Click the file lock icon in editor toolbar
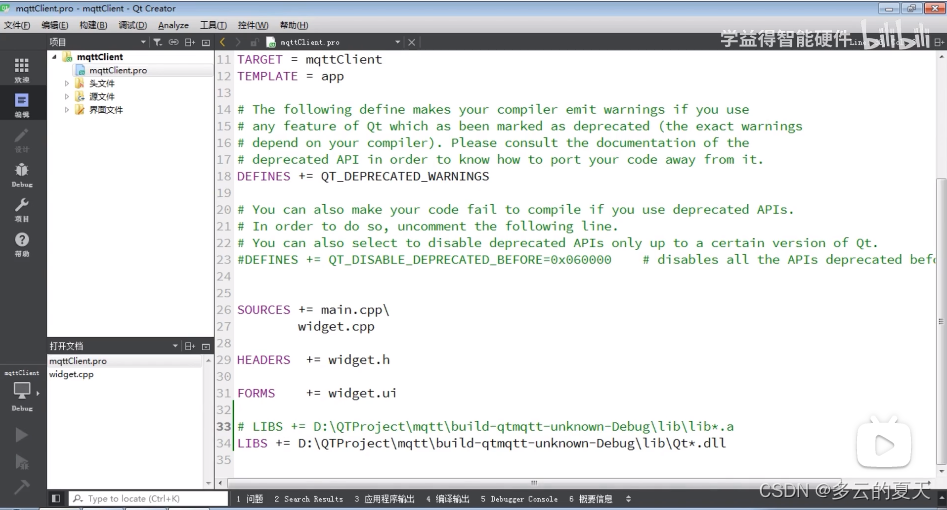This screenshot has width=947, height=510. (x=254, y=42)
